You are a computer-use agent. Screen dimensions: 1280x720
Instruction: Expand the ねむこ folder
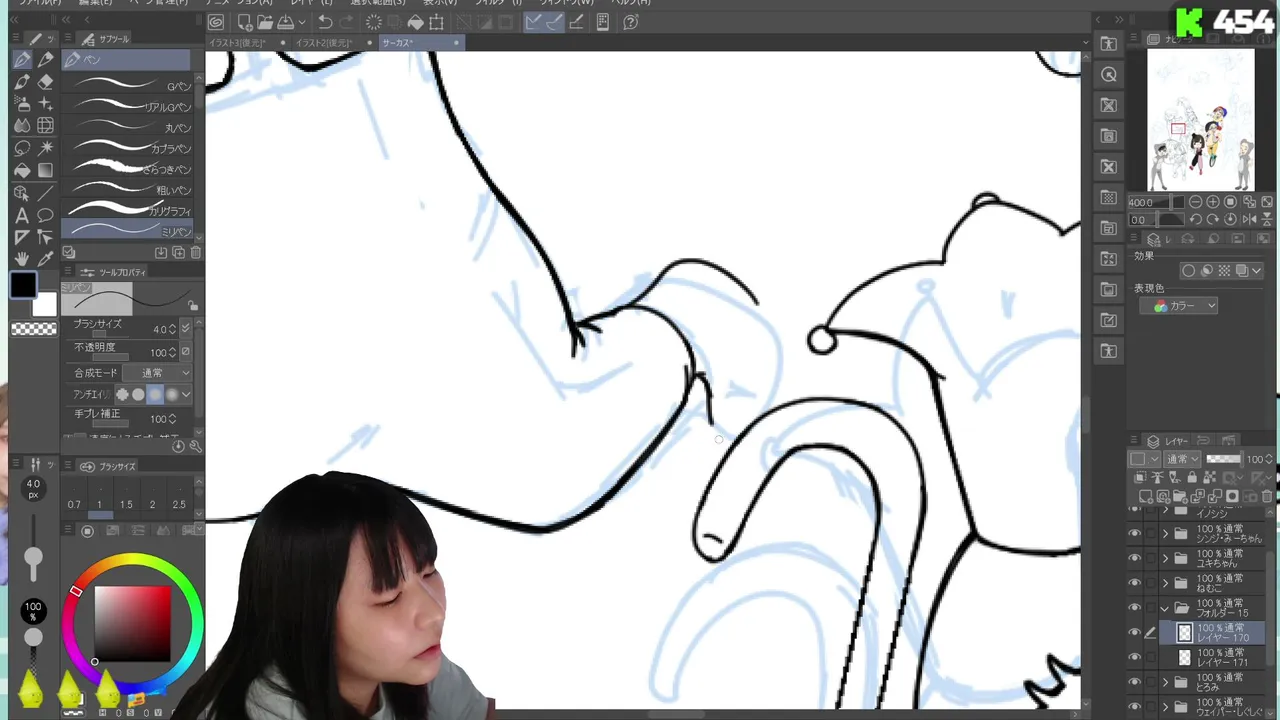1165,583
